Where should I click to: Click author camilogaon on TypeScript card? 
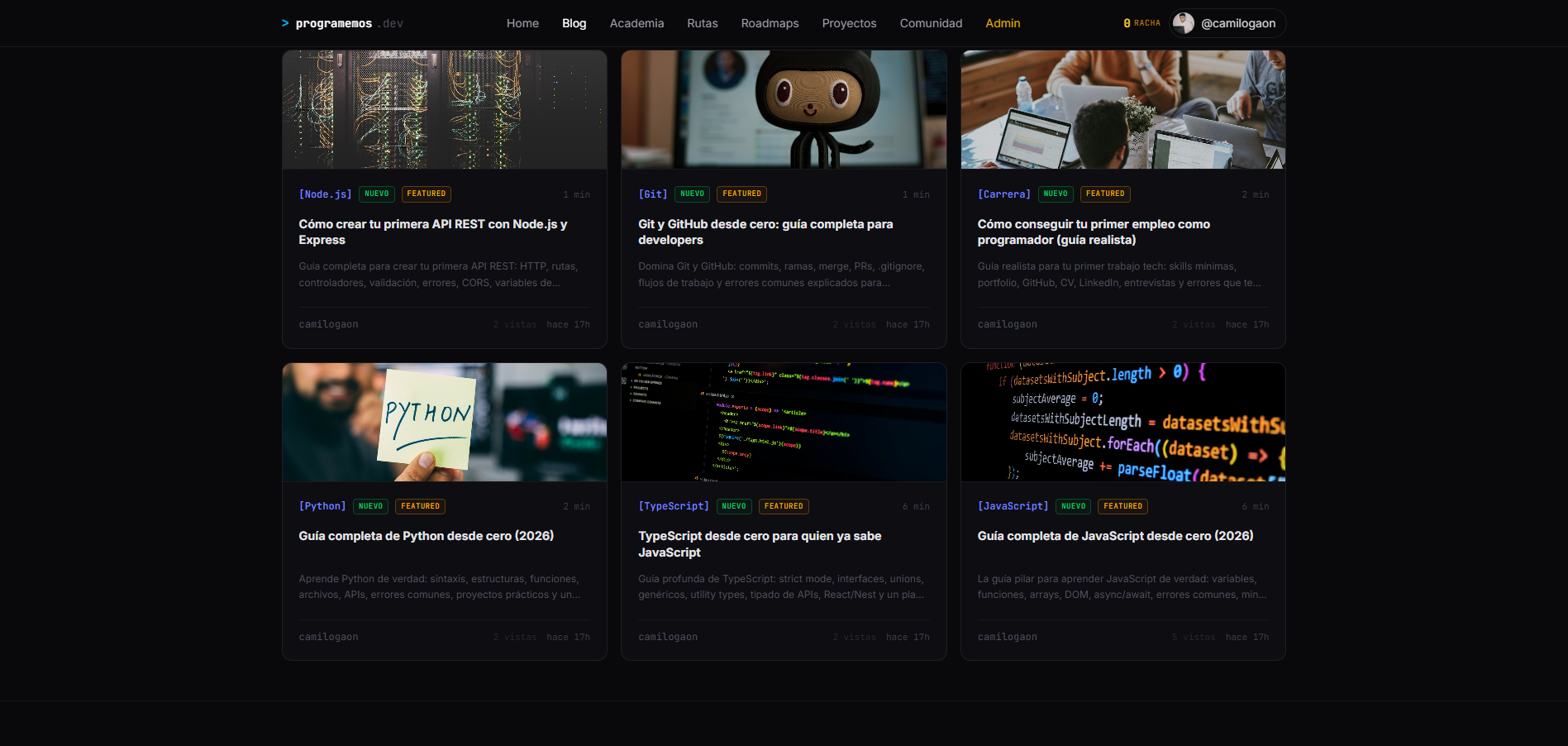point(668,637)
